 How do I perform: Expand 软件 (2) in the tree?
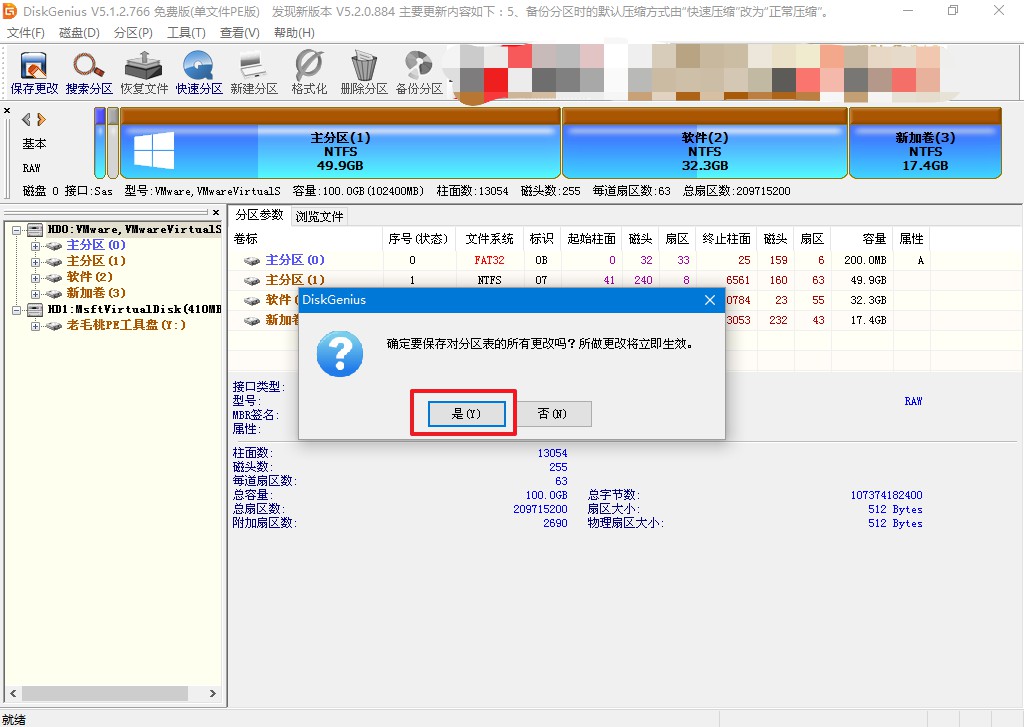(x=36, y=278)
